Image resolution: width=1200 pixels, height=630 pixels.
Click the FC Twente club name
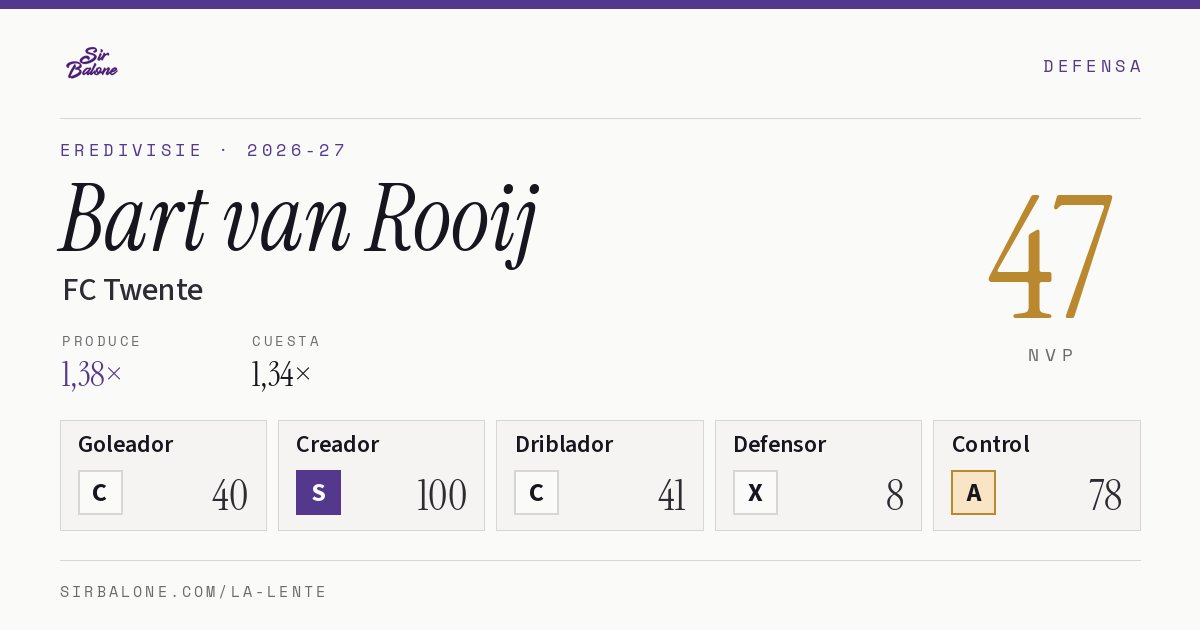point(133,290)
